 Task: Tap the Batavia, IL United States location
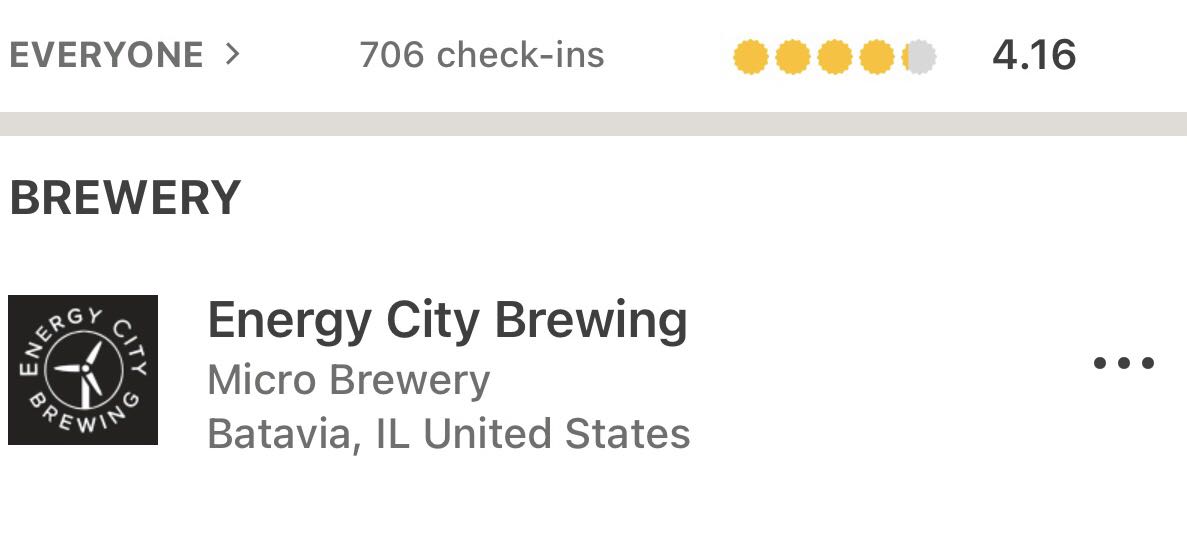(x=448, y=434)
